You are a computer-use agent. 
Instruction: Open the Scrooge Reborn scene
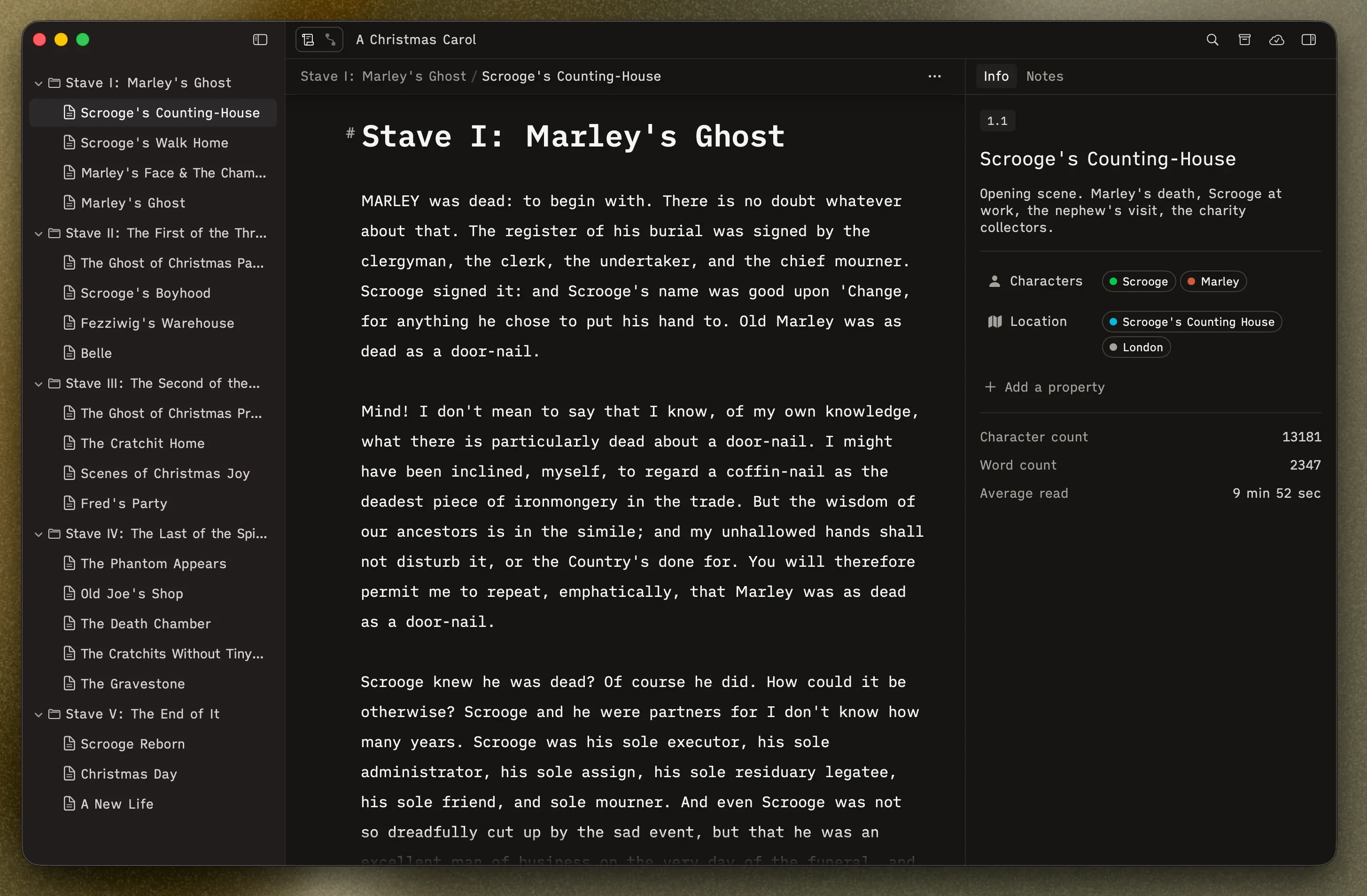pyautogui.click(x=153, y=744)
